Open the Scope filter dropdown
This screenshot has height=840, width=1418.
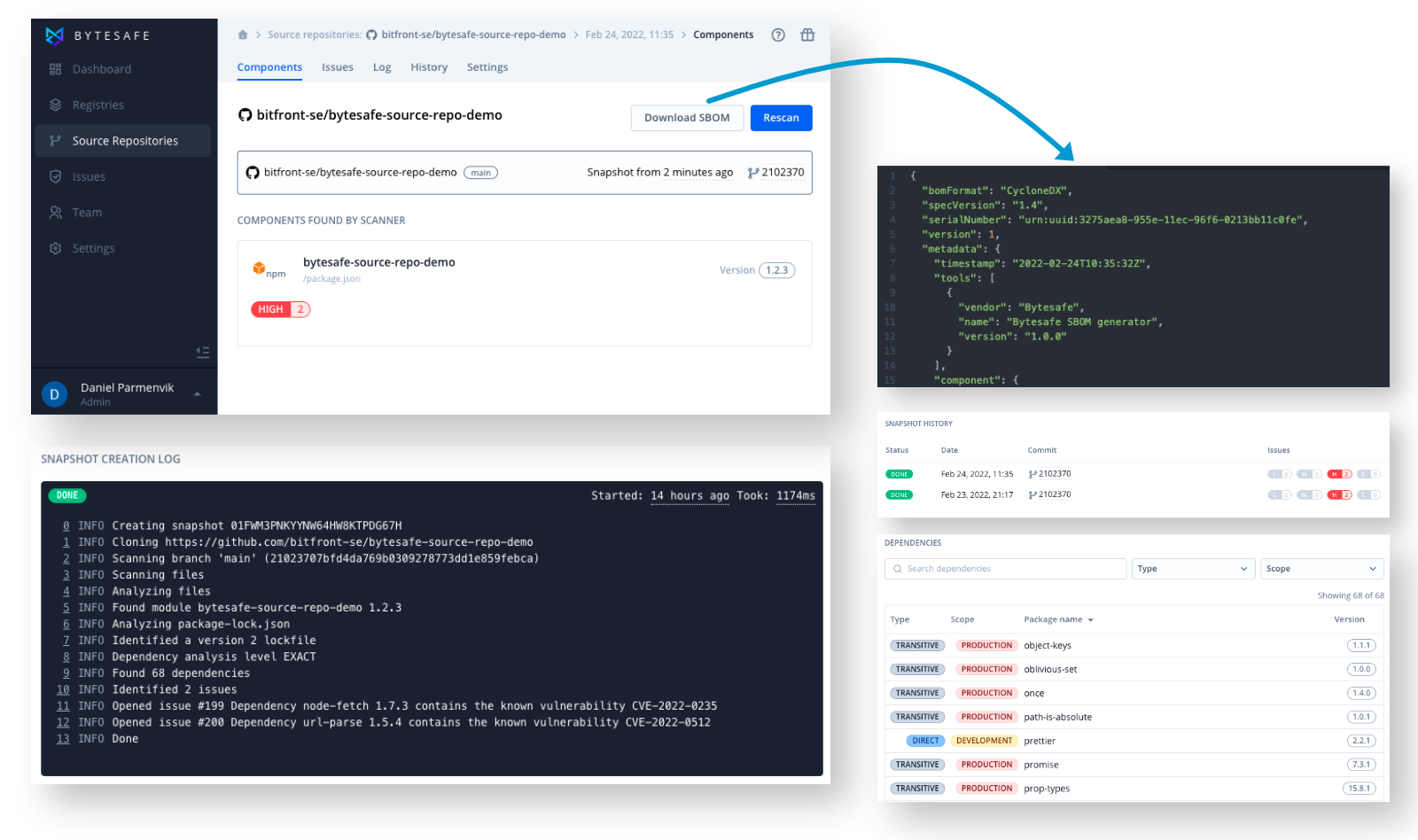(1321, 569)
